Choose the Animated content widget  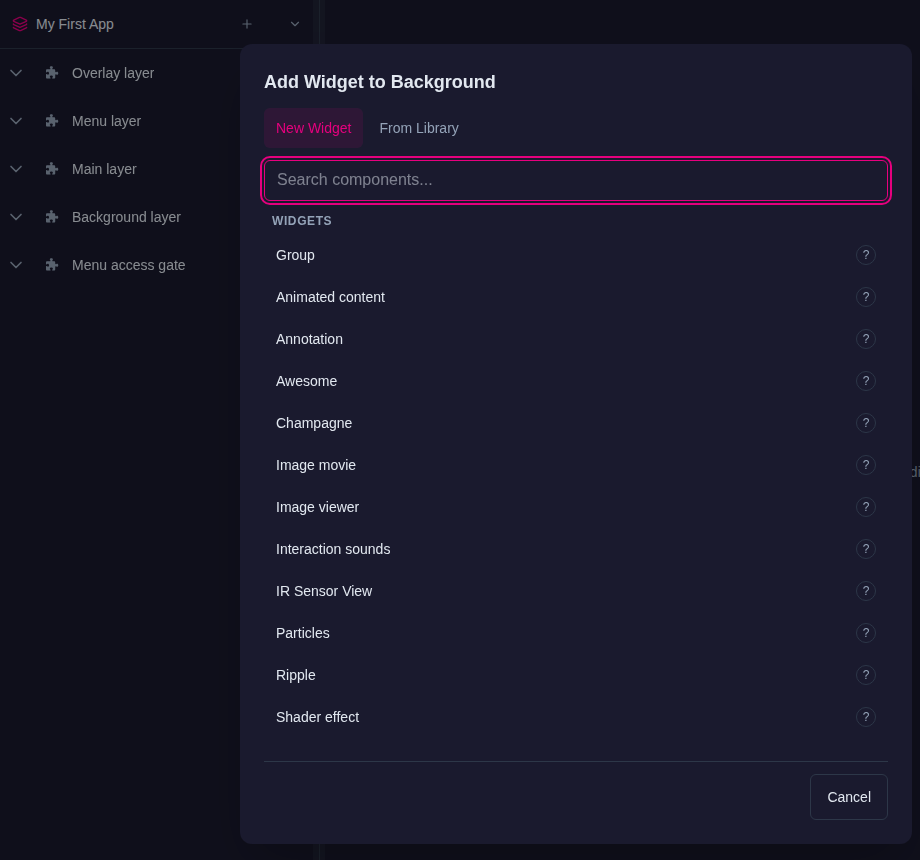[x=576, y=297]
